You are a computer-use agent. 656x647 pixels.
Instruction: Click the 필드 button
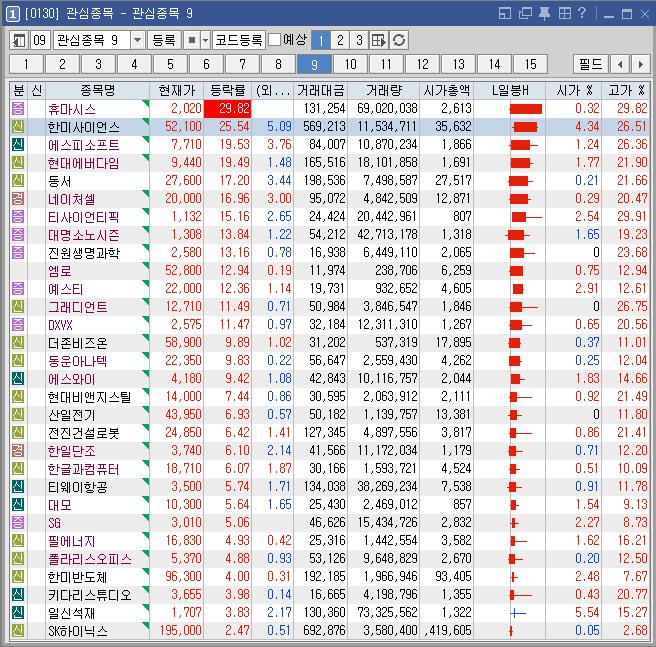coord(590,64)
